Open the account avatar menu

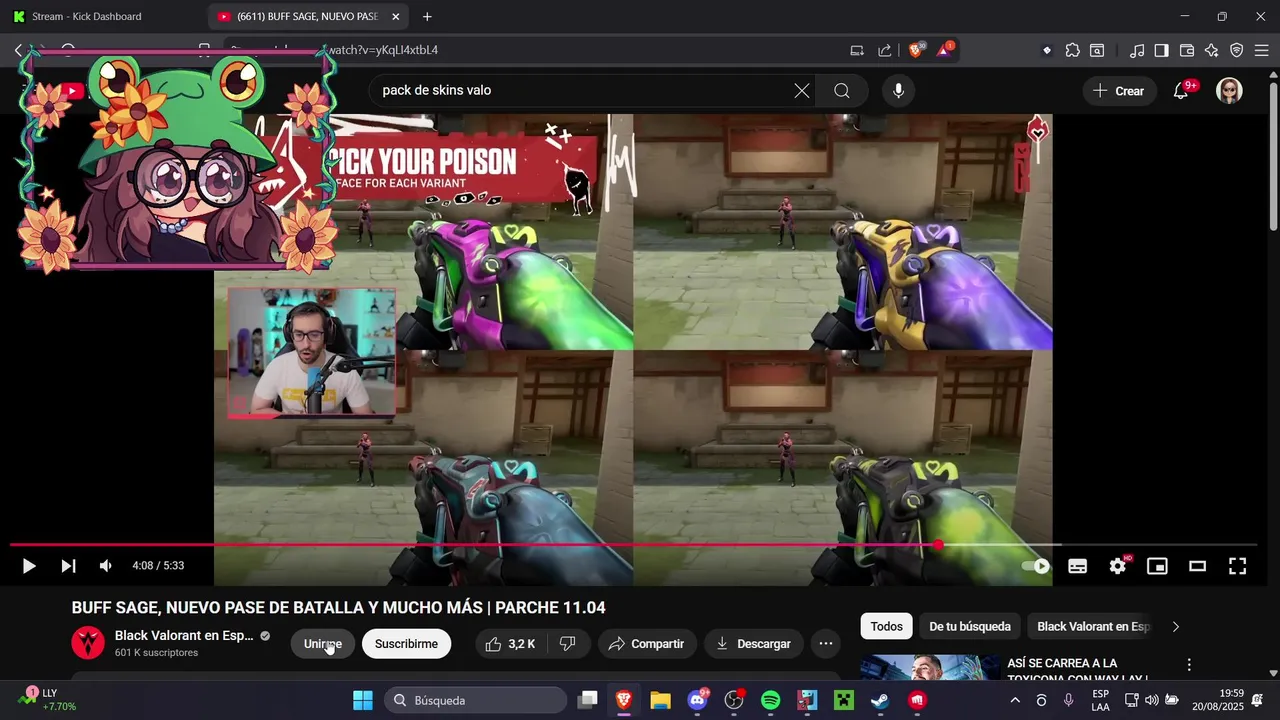pos(1229,91)
